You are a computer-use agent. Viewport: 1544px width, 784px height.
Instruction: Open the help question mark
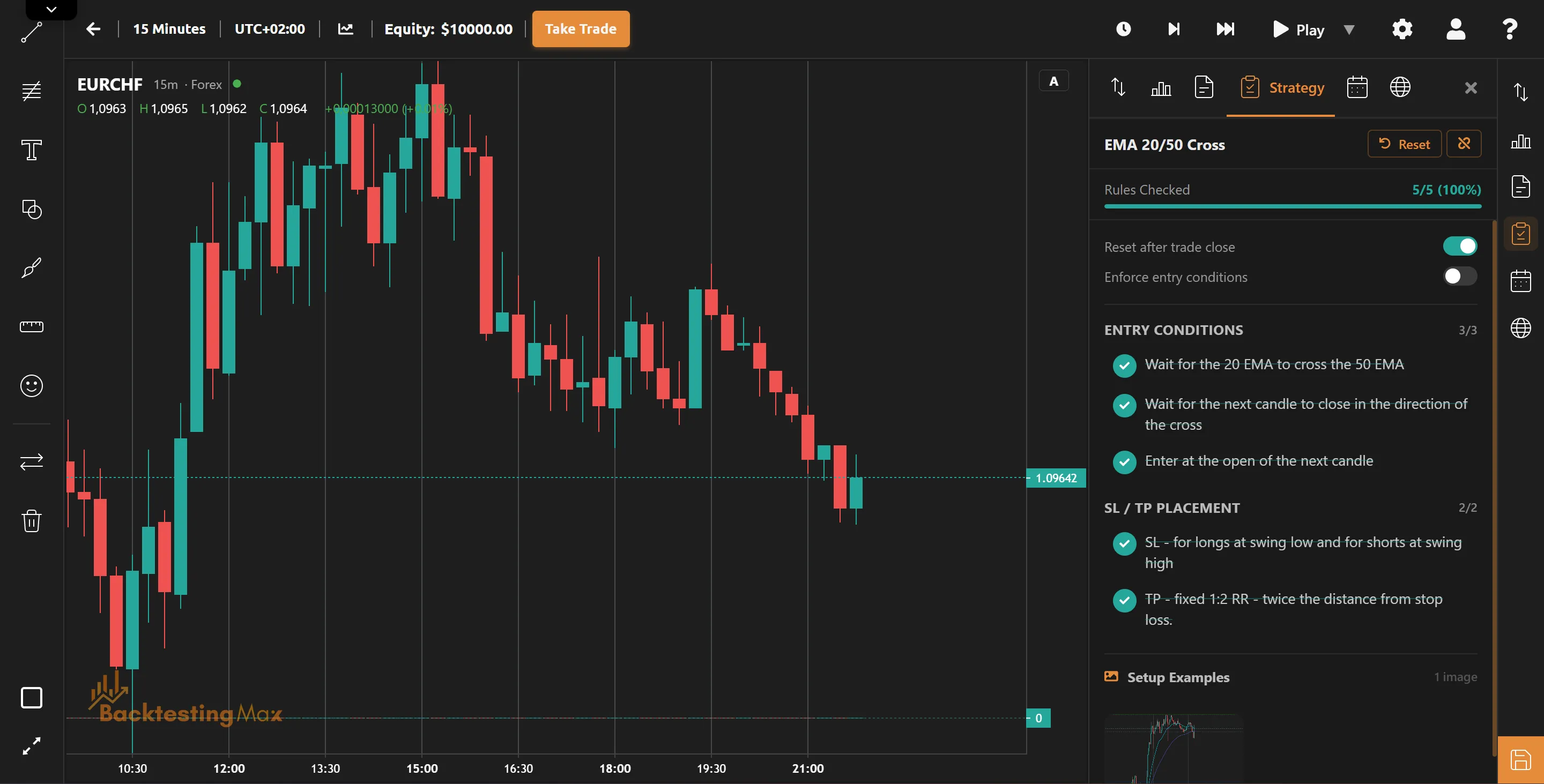pyautogui.click(x=1510, y=29)
